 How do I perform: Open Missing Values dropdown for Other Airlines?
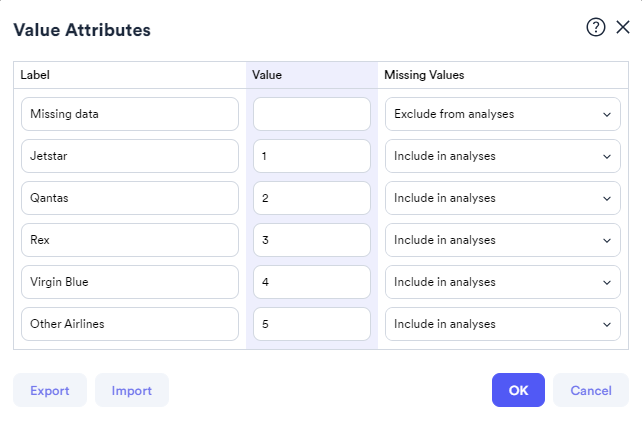tap(502, 324)
